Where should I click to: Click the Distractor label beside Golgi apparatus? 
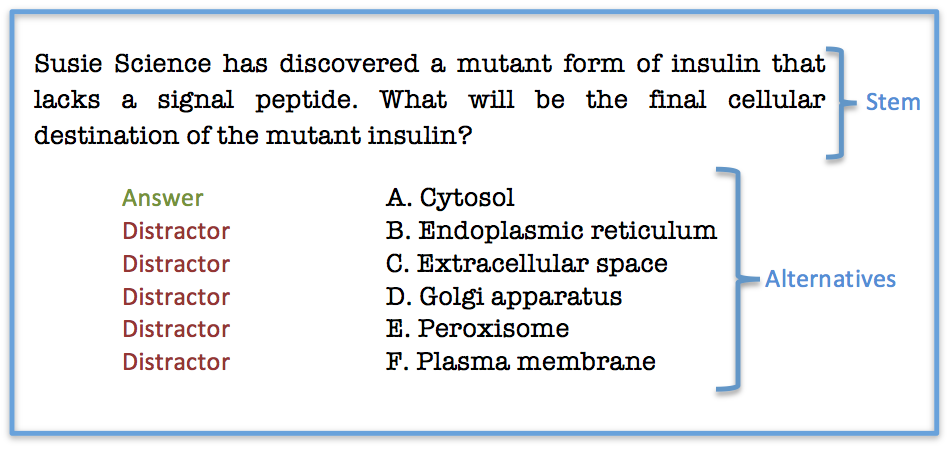click(x=176, y=297)
